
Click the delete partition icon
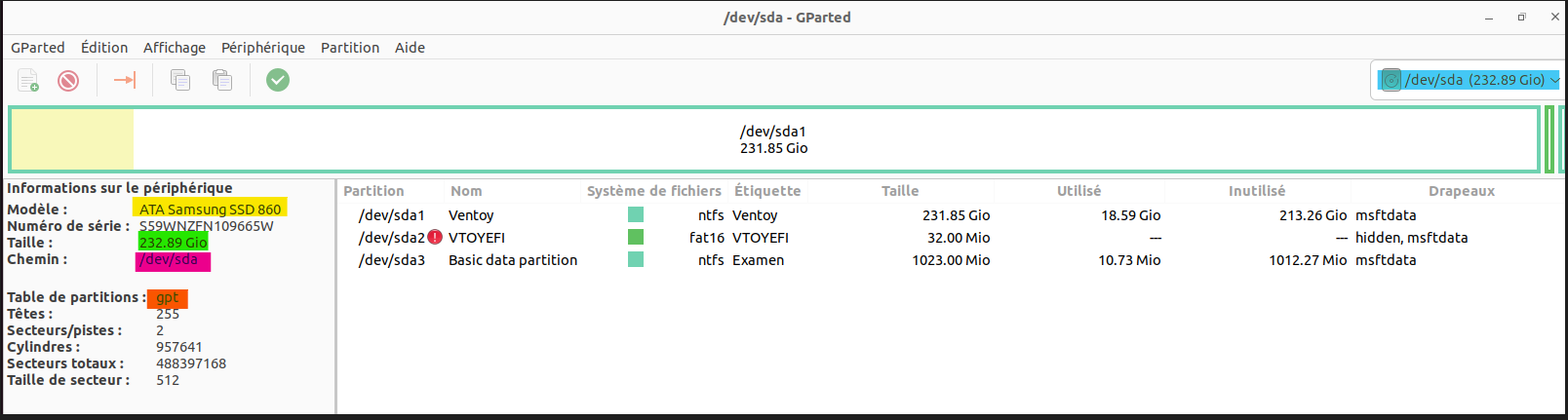[x=68, y=80]
